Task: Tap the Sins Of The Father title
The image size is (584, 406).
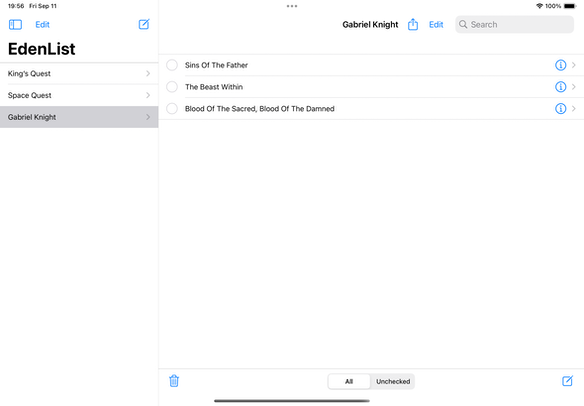Action: coord(216,65)
